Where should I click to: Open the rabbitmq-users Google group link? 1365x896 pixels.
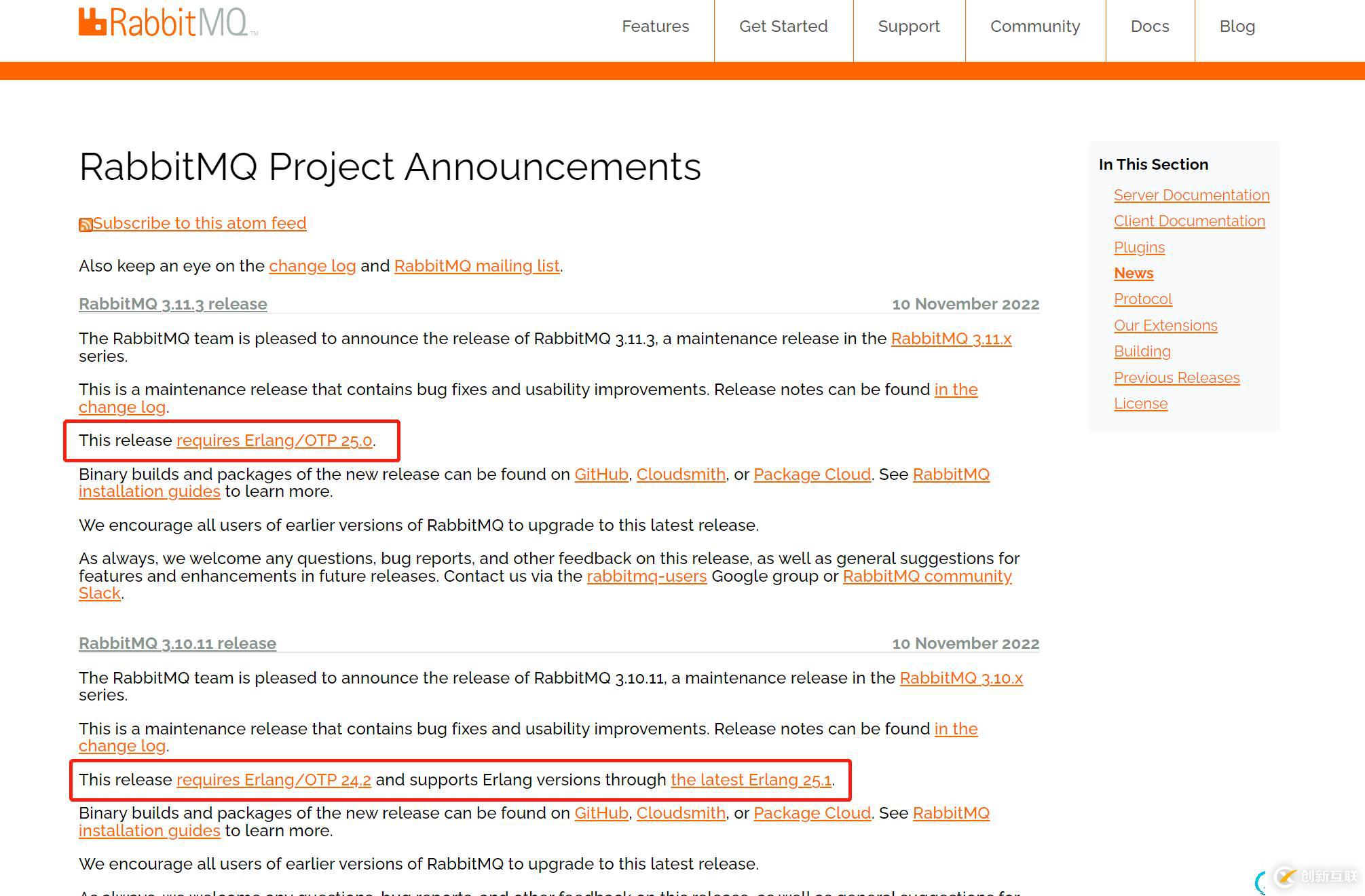click(646, 576)
